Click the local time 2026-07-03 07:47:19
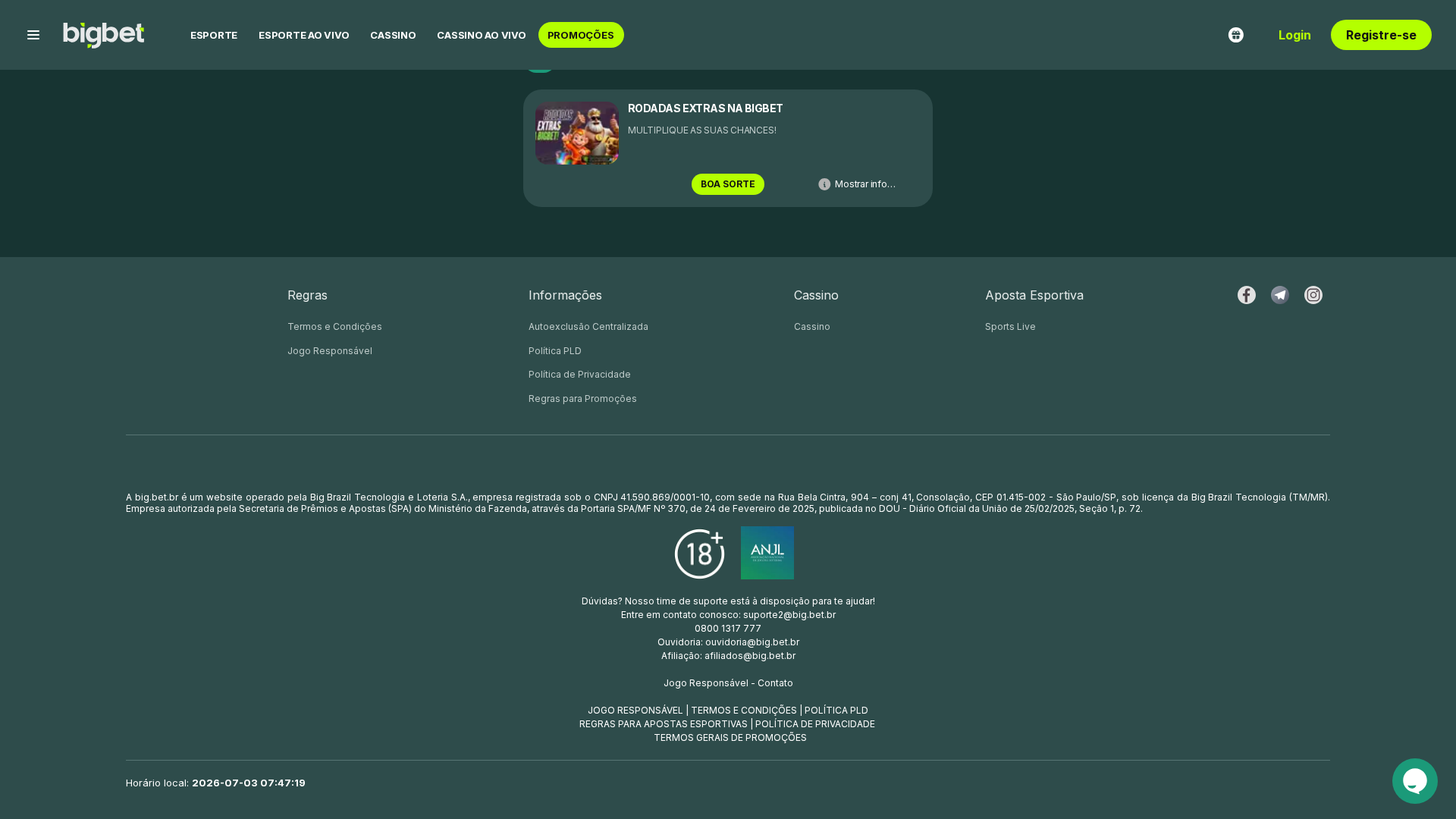The width and height of the screenshot is (1456, 819). (249, 783)
